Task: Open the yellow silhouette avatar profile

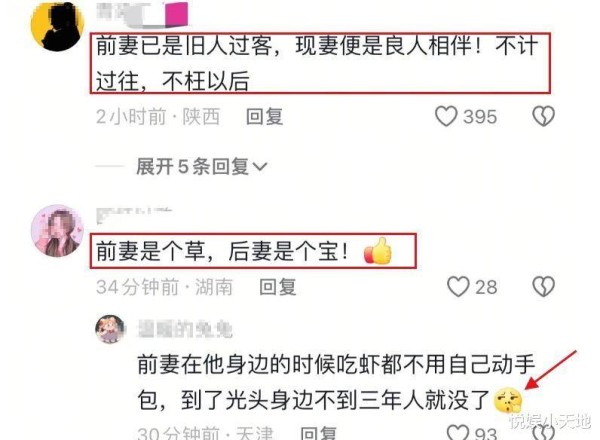Action: tap(57, 26)
